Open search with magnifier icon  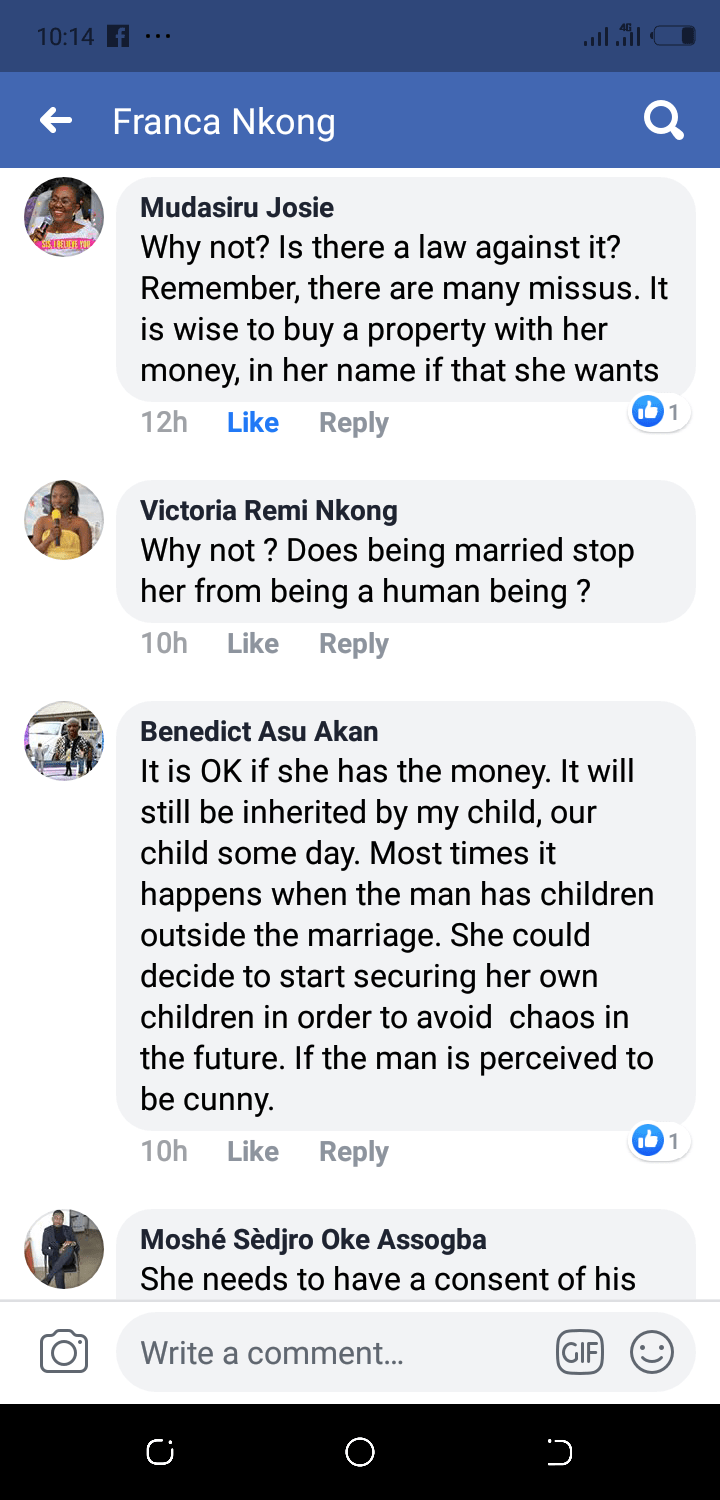pos(663,121)
